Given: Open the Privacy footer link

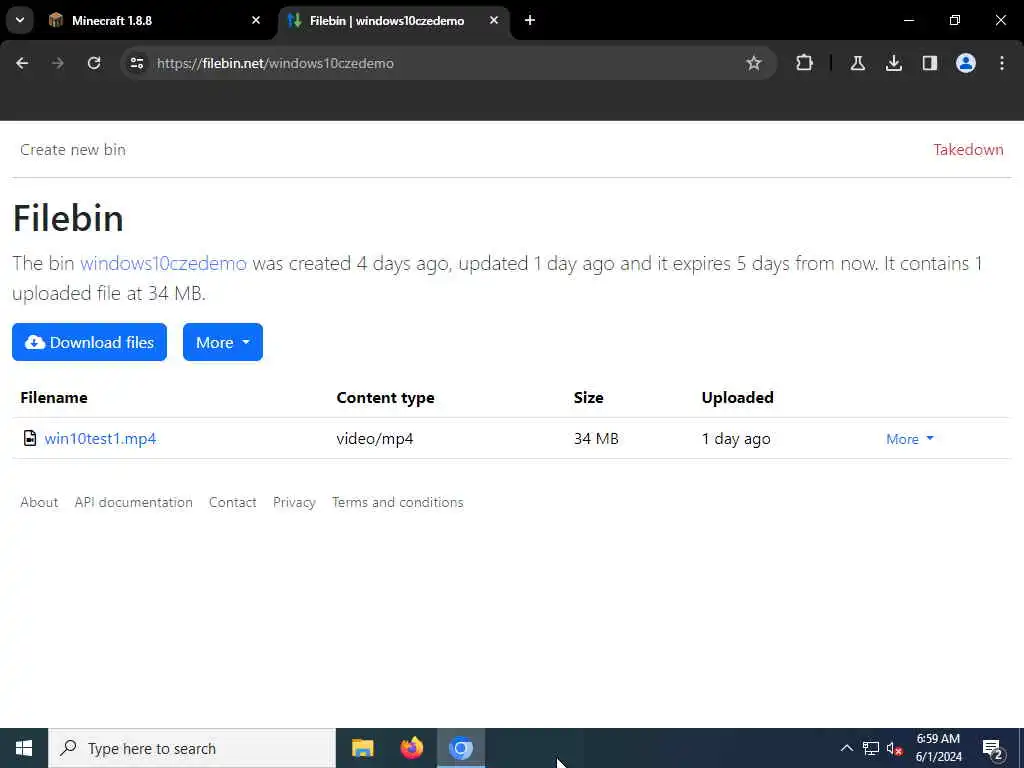Looking at the screenshot, I should pos(294,502).
